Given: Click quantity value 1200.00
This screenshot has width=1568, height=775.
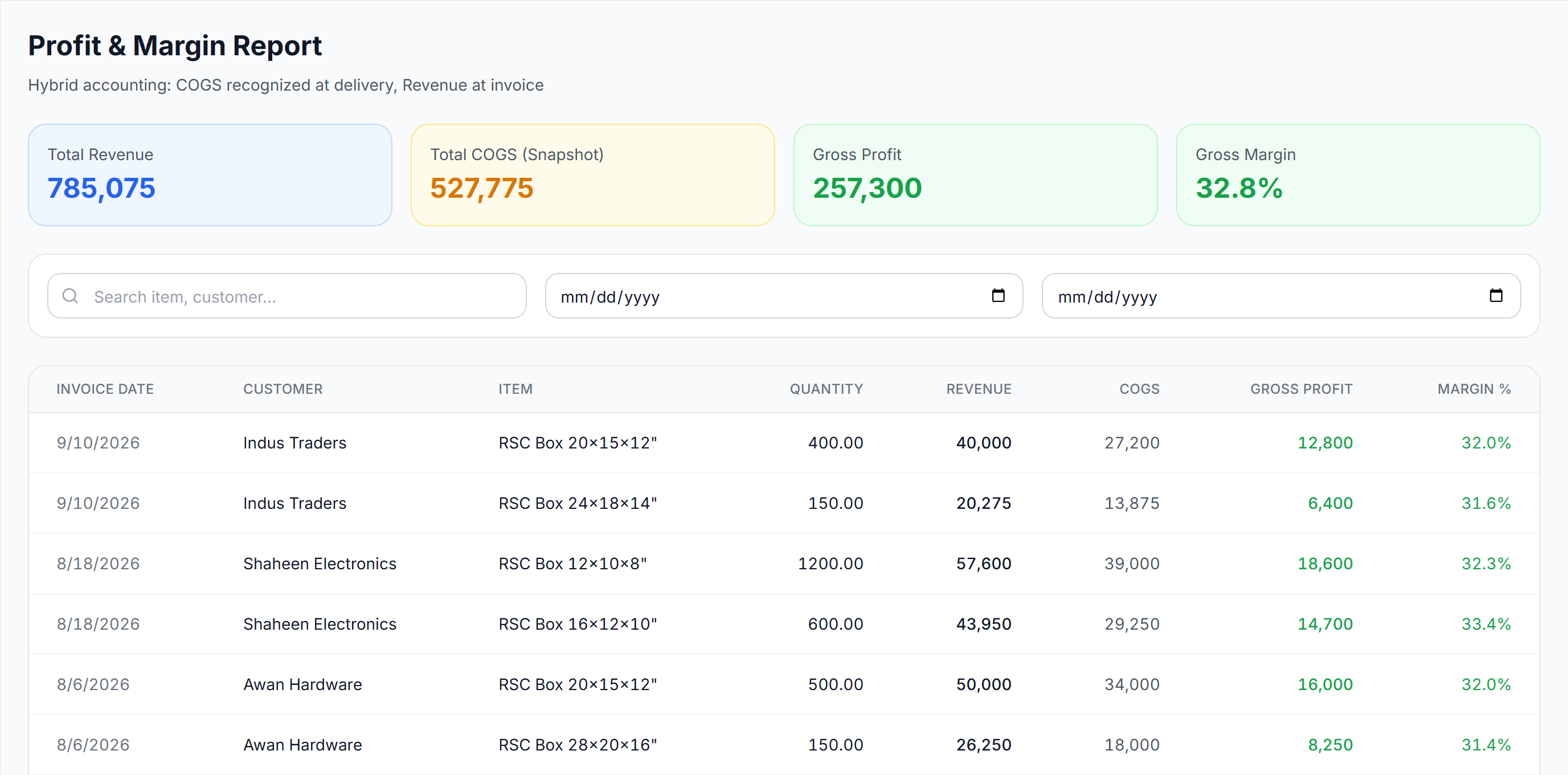Looking at the screenshot, I should click(830, 564).
